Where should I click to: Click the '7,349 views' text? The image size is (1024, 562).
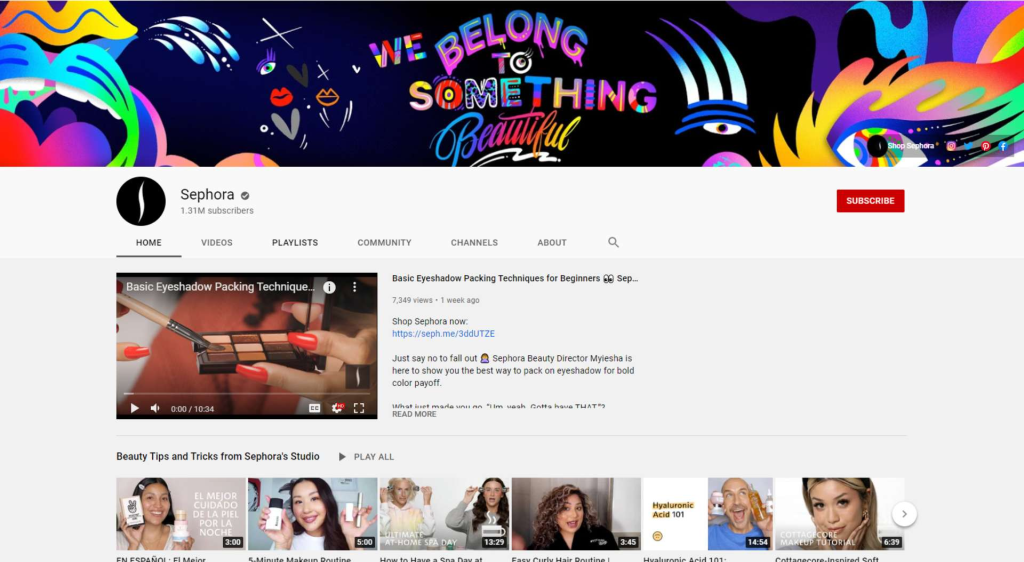[x=412, y=300]
